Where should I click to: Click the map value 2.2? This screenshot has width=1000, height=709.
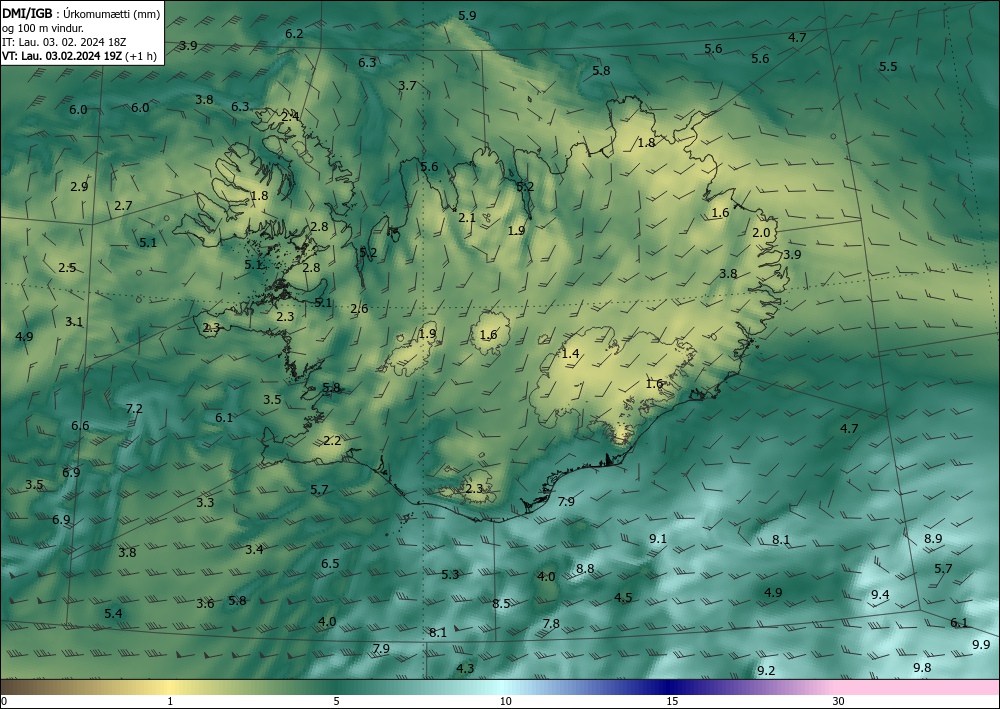point(332,440)
